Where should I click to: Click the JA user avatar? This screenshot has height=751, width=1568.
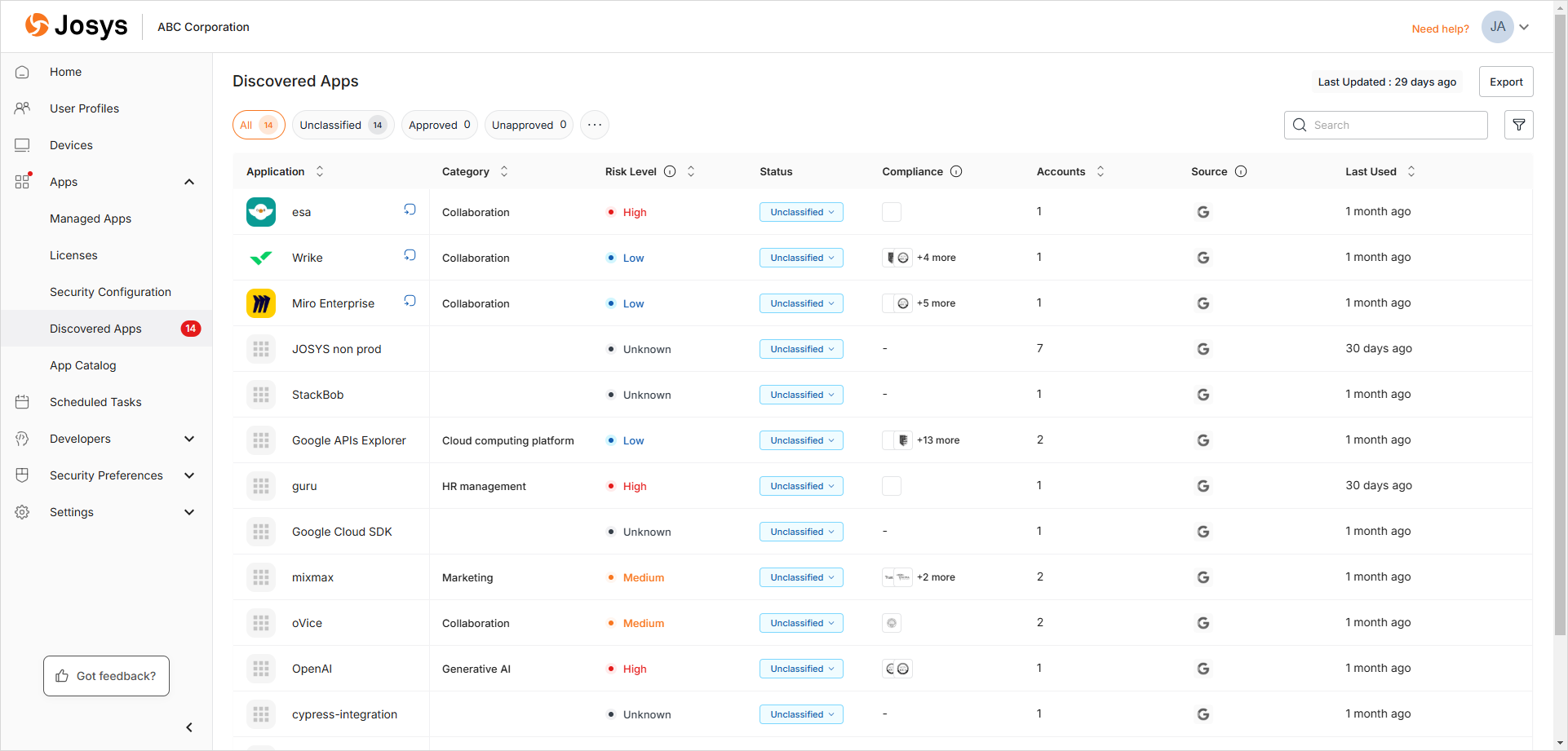pyautogui.click(x=1498, y=27)
